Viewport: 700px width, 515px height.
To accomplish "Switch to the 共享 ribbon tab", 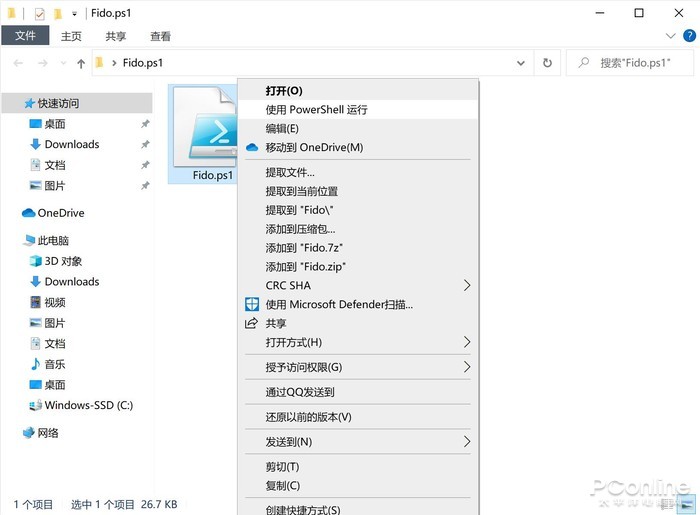I will click(116, 36).
